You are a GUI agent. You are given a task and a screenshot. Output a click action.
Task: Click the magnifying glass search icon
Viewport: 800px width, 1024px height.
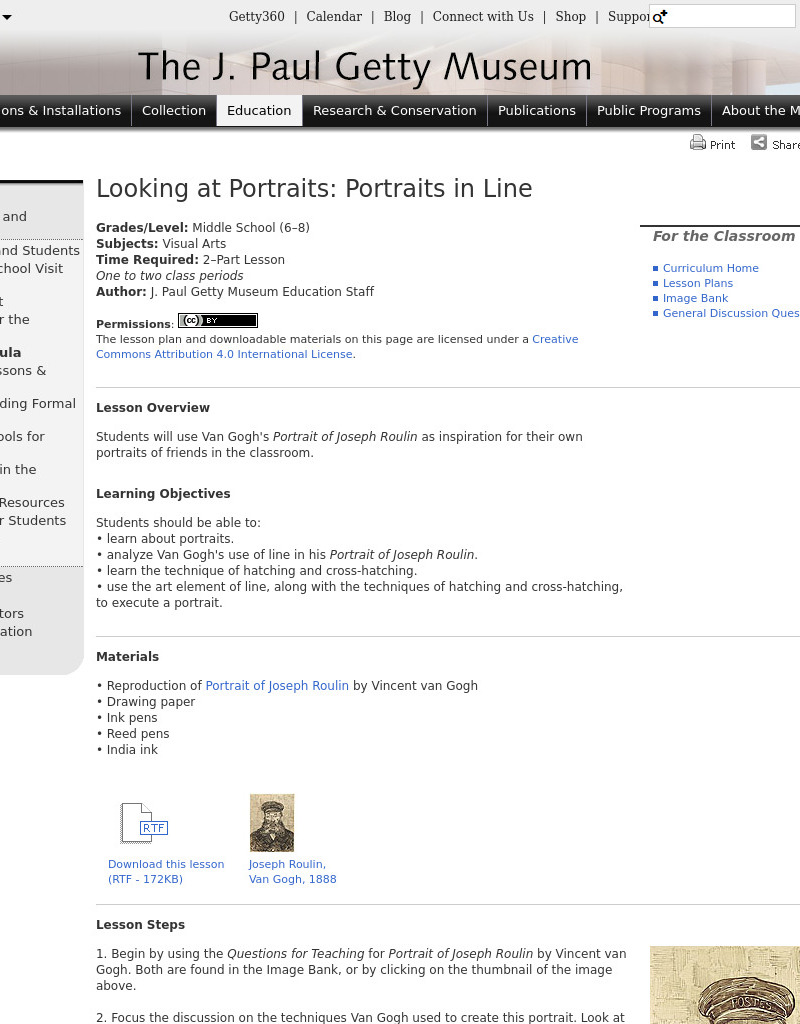coord(659,16)
